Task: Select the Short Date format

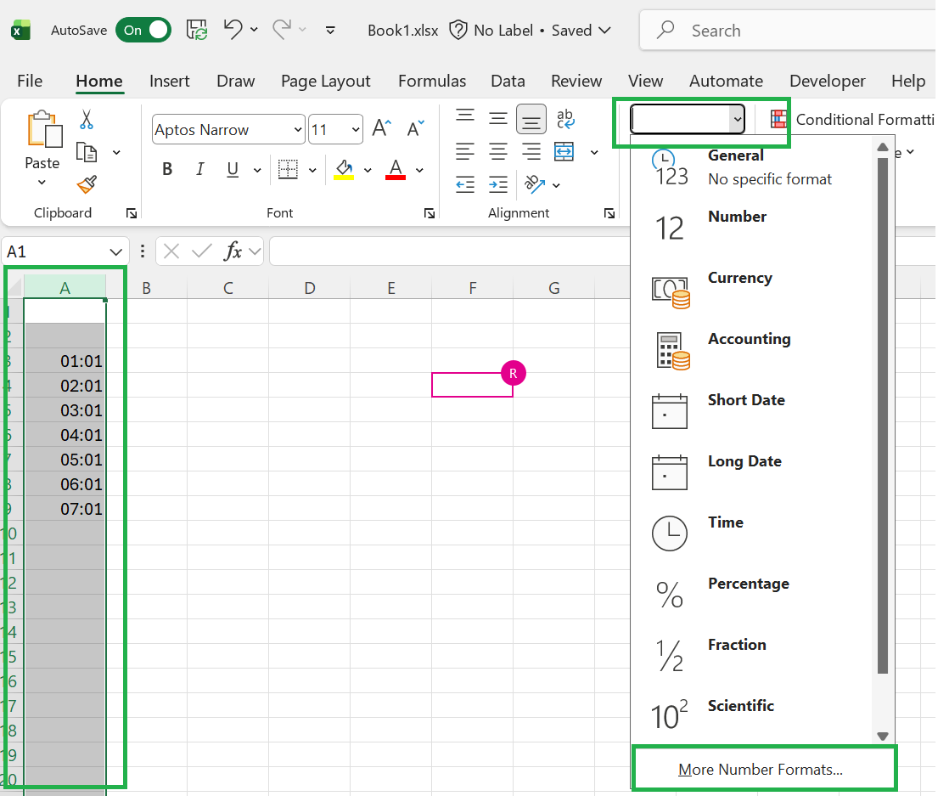Action: click(752, 412)
